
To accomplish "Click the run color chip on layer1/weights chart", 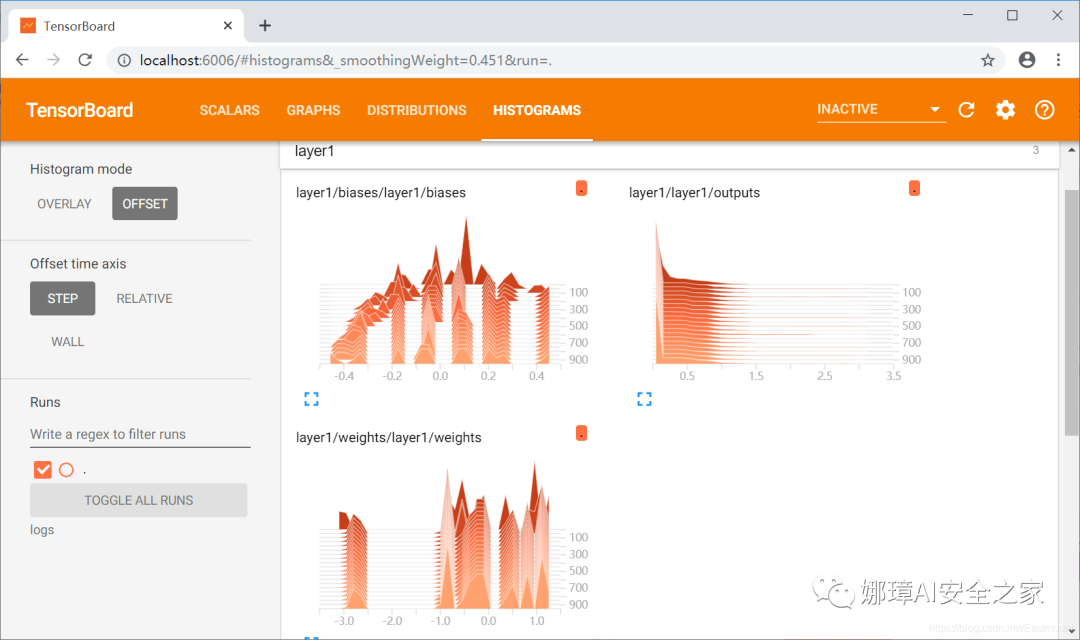I will click(581, 433).
